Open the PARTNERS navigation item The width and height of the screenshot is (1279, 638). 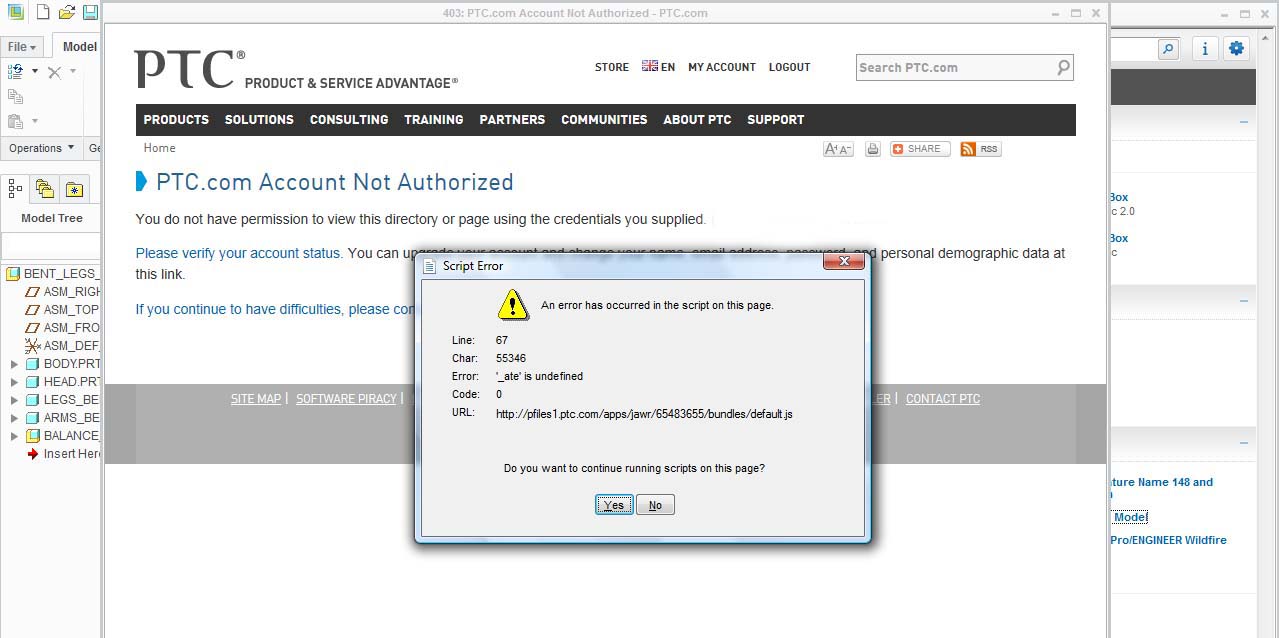pyautogui.click(x=512, y=119)
